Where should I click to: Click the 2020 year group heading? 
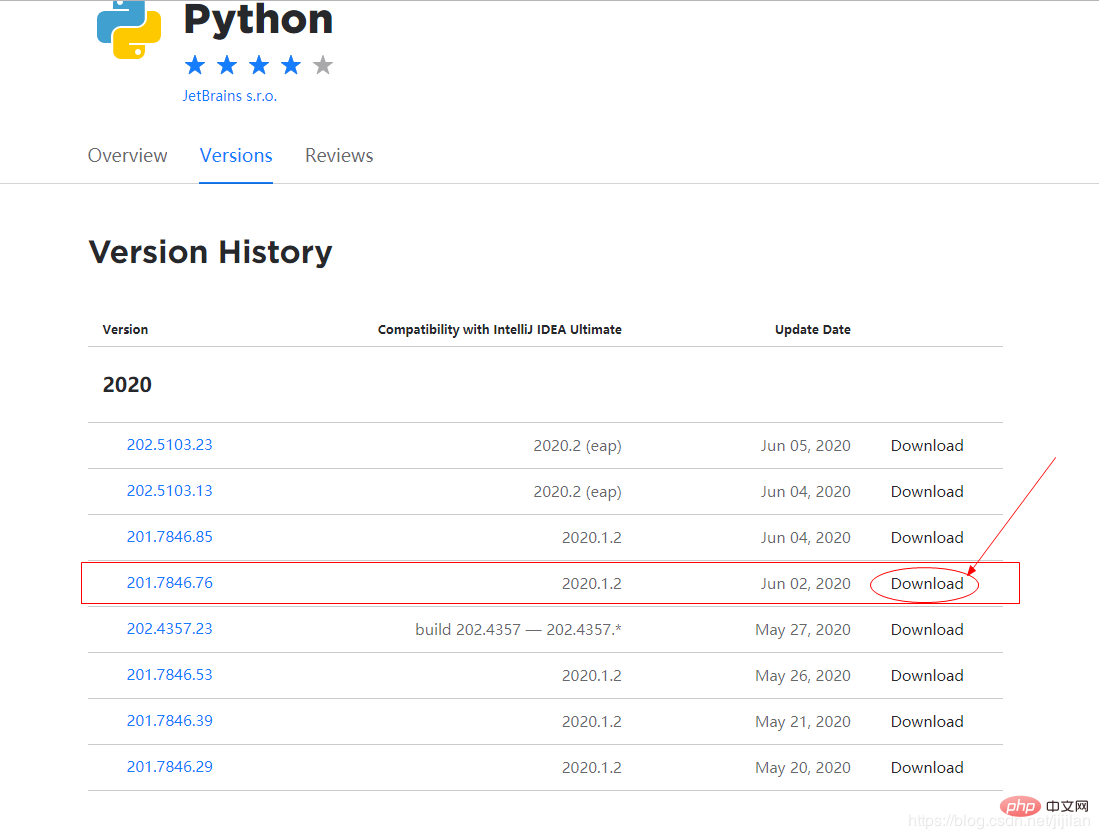tap(127, 385)
